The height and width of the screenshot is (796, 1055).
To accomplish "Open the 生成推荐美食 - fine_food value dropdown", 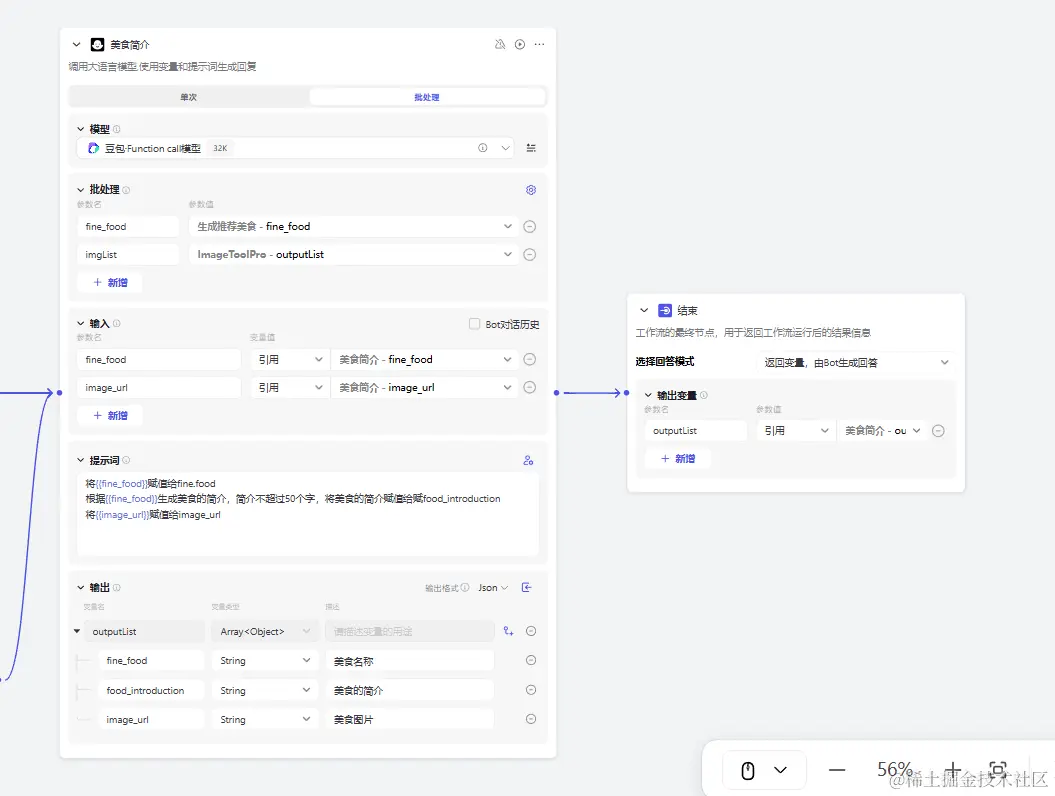I will coord(354,227).
